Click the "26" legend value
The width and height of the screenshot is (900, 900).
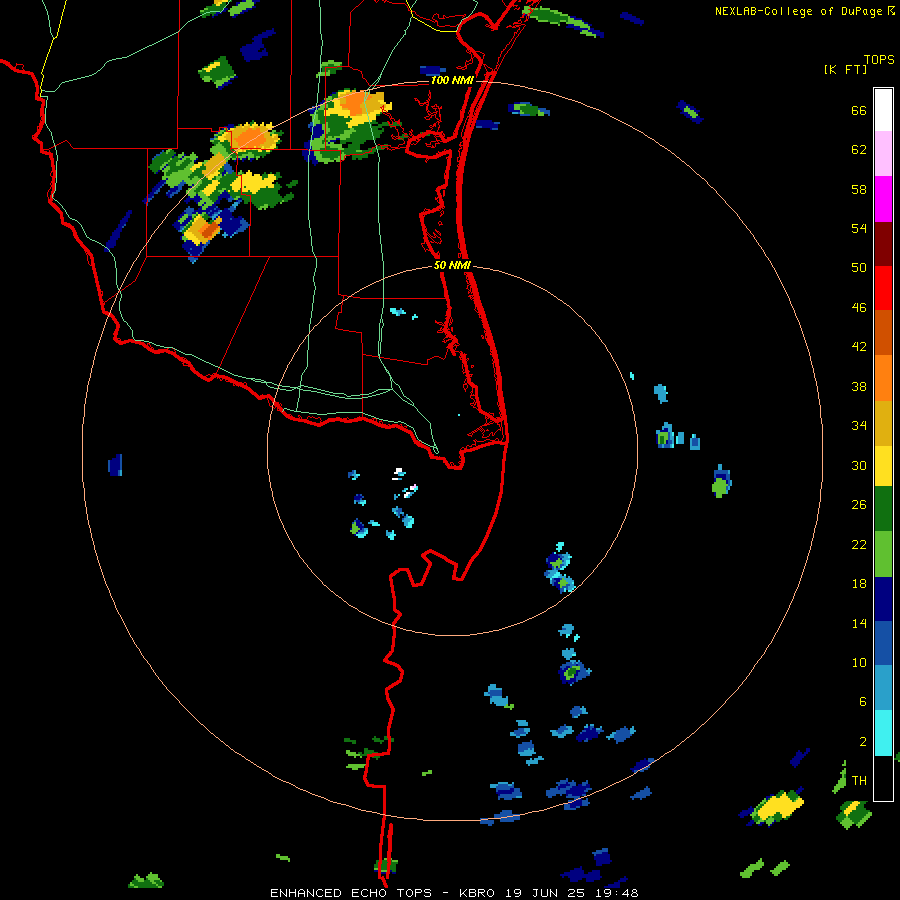coord(859,505)
